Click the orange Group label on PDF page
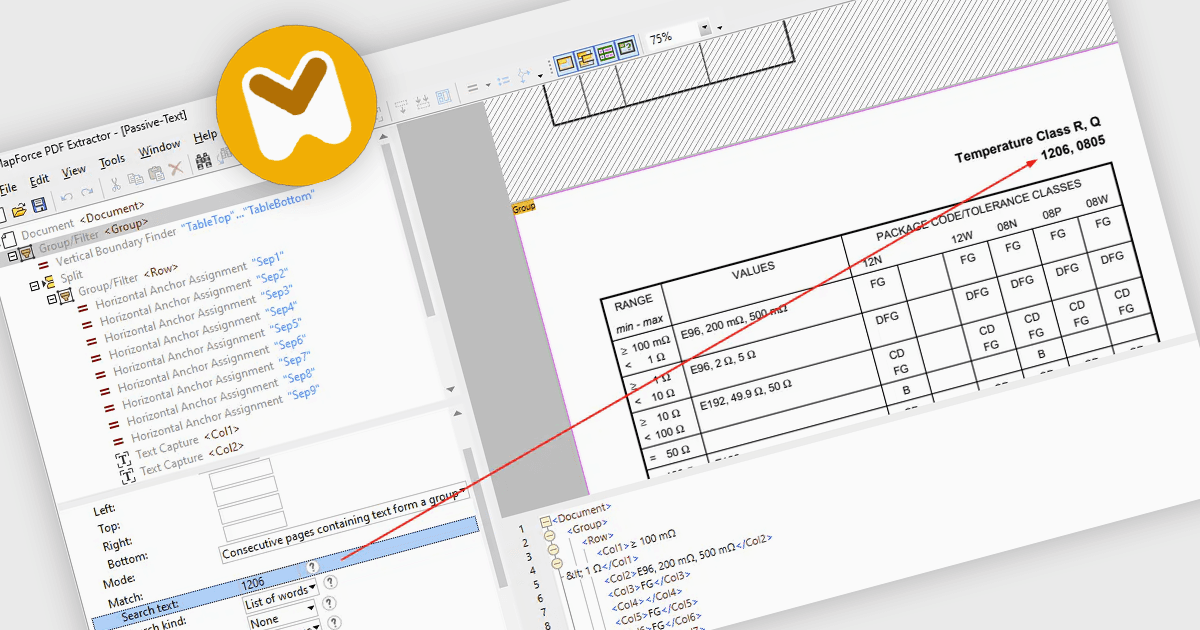 (x=524, y=208)
